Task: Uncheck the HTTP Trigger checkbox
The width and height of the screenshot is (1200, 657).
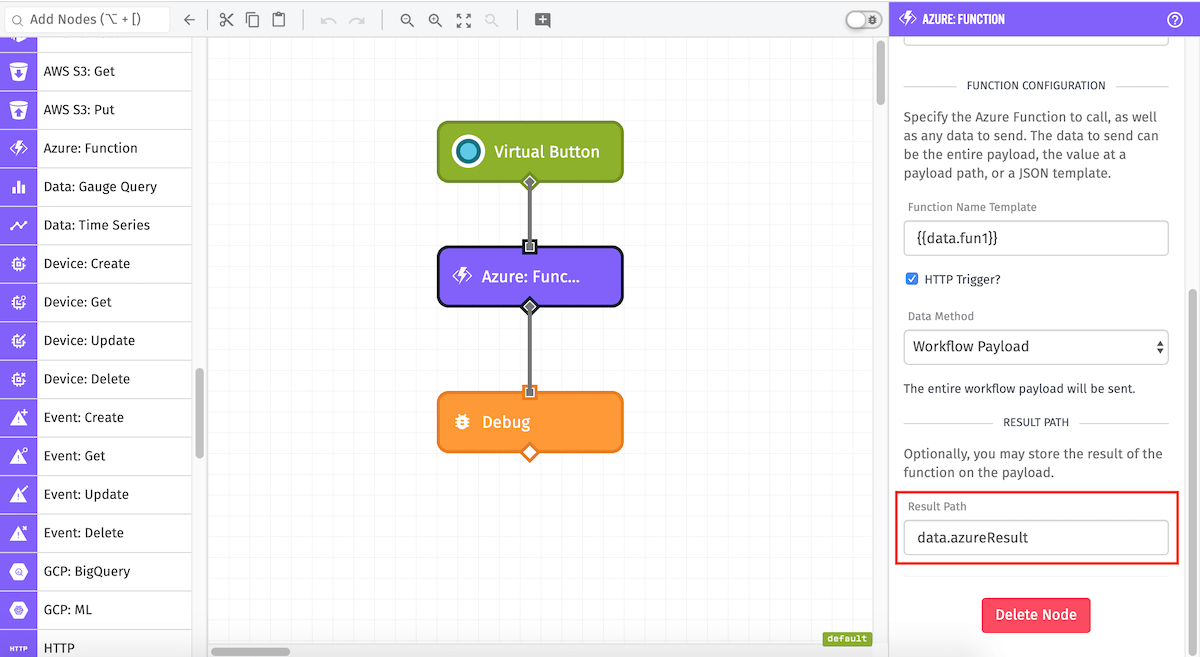Action: click(x=911, y=279)
